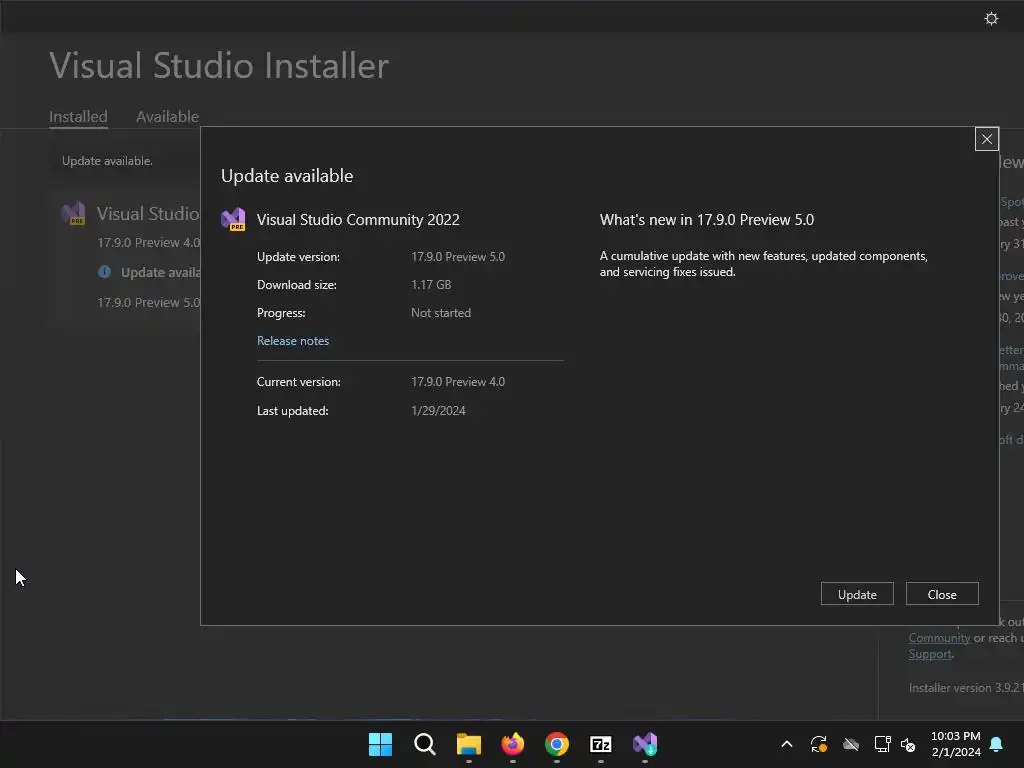Click current version value '17.9.0 Preview 4.0' in dialog
The height and width of the screenshot is (768, 1024).
pyautogui.click(x=458, y=382)
